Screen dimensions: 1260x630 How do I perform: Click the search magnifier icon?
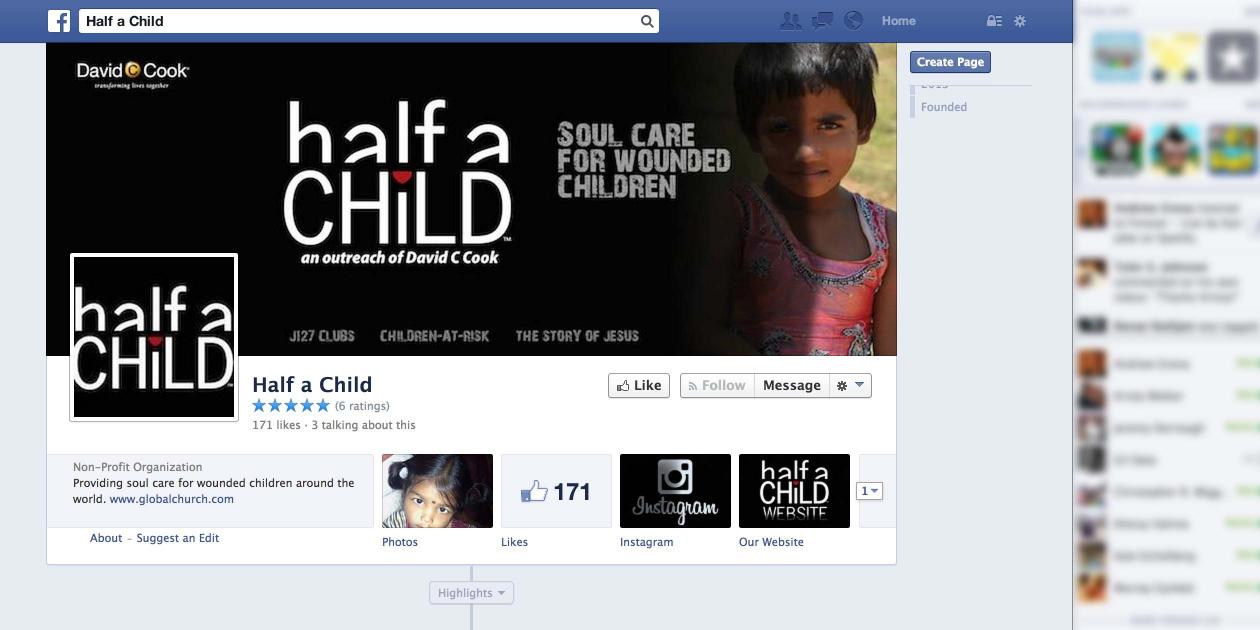click(x=647, y=21)
